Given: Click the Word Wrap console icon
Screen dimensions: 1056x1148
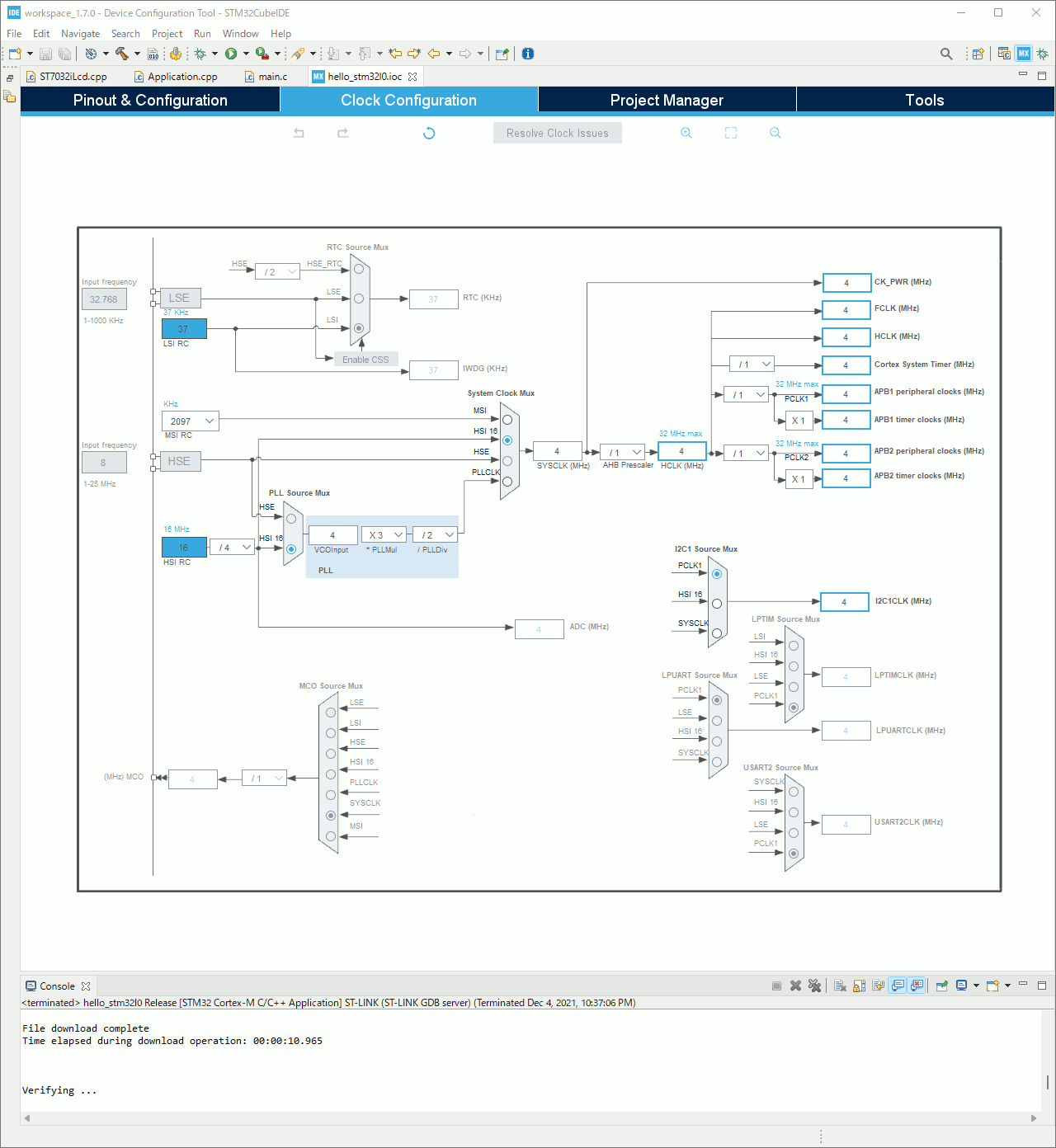Looking at the screenshot, I should (x=878, y=986).
